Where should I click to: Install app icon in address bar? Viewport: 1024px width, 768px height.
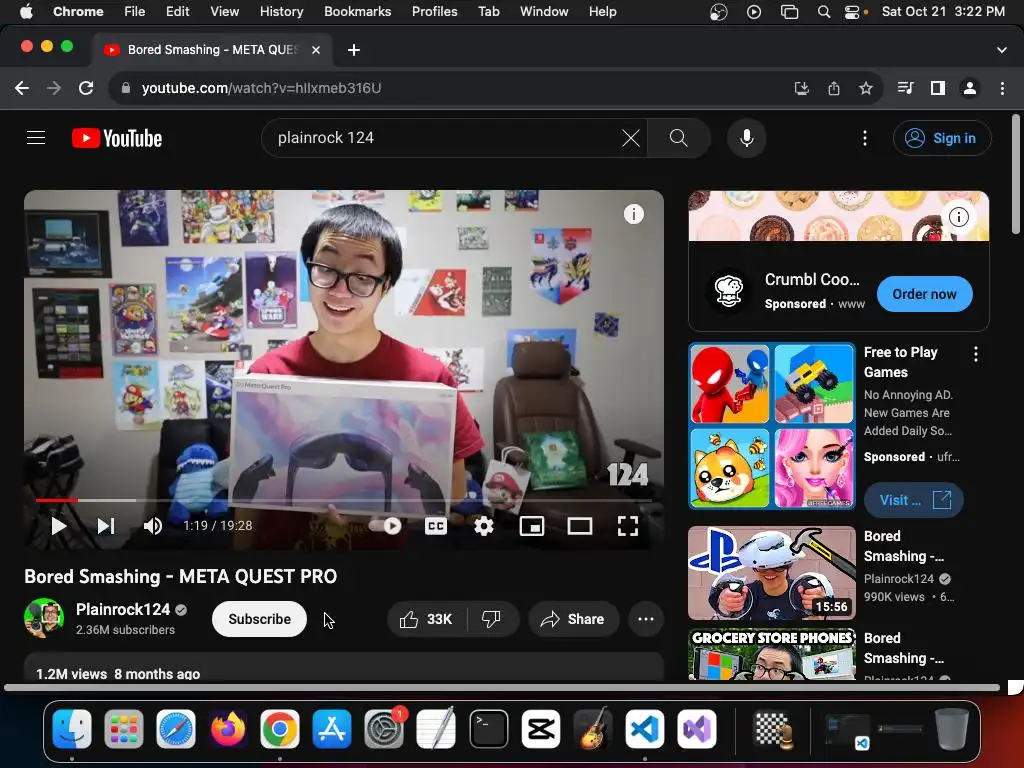tap(801, 88)
